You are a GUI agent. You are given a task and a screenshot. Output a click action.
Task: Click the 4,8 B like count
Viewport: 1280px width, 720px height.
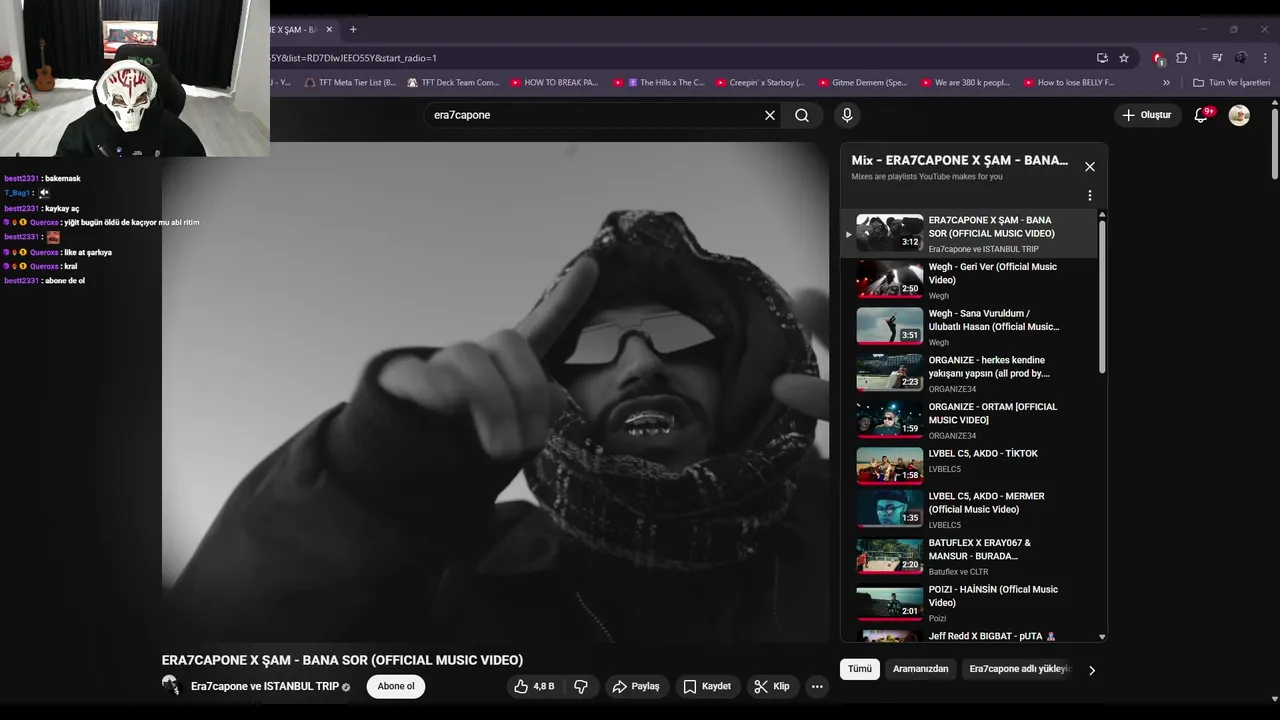[x=544, y=687]
